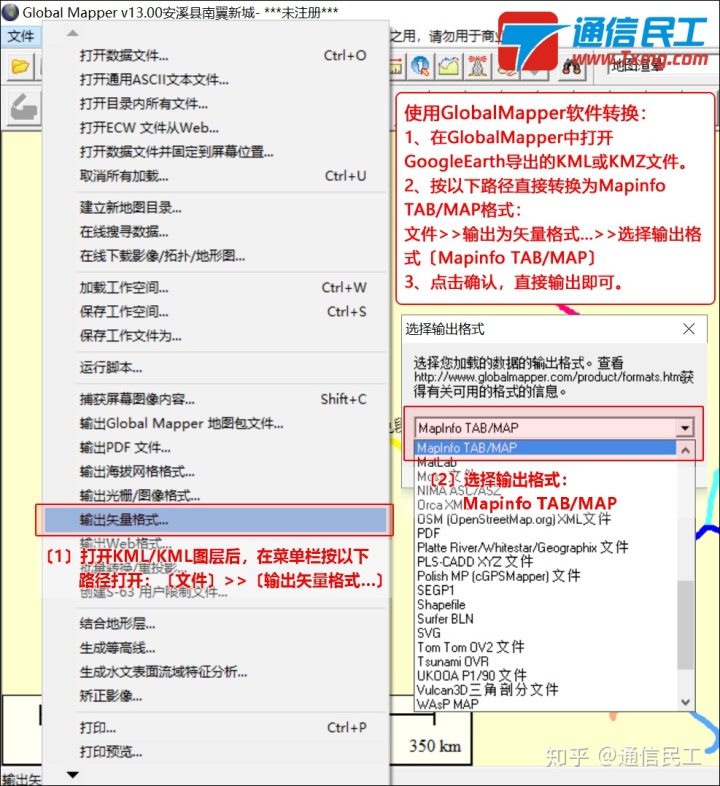Screen dimensions: 720x786
Task: Select the View Shed tower icon
Action: (x=478, y=66)
